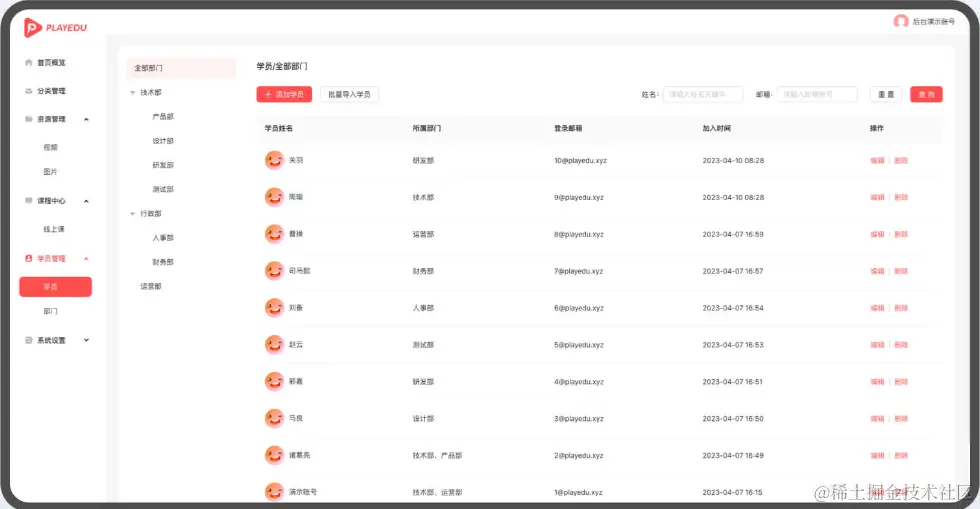Image resolution: width=980 pixels, height=509 pixels.
Task: Click 编辑 in the 司马懿 row
Action: pyautogui.click(x=878, y=271)
